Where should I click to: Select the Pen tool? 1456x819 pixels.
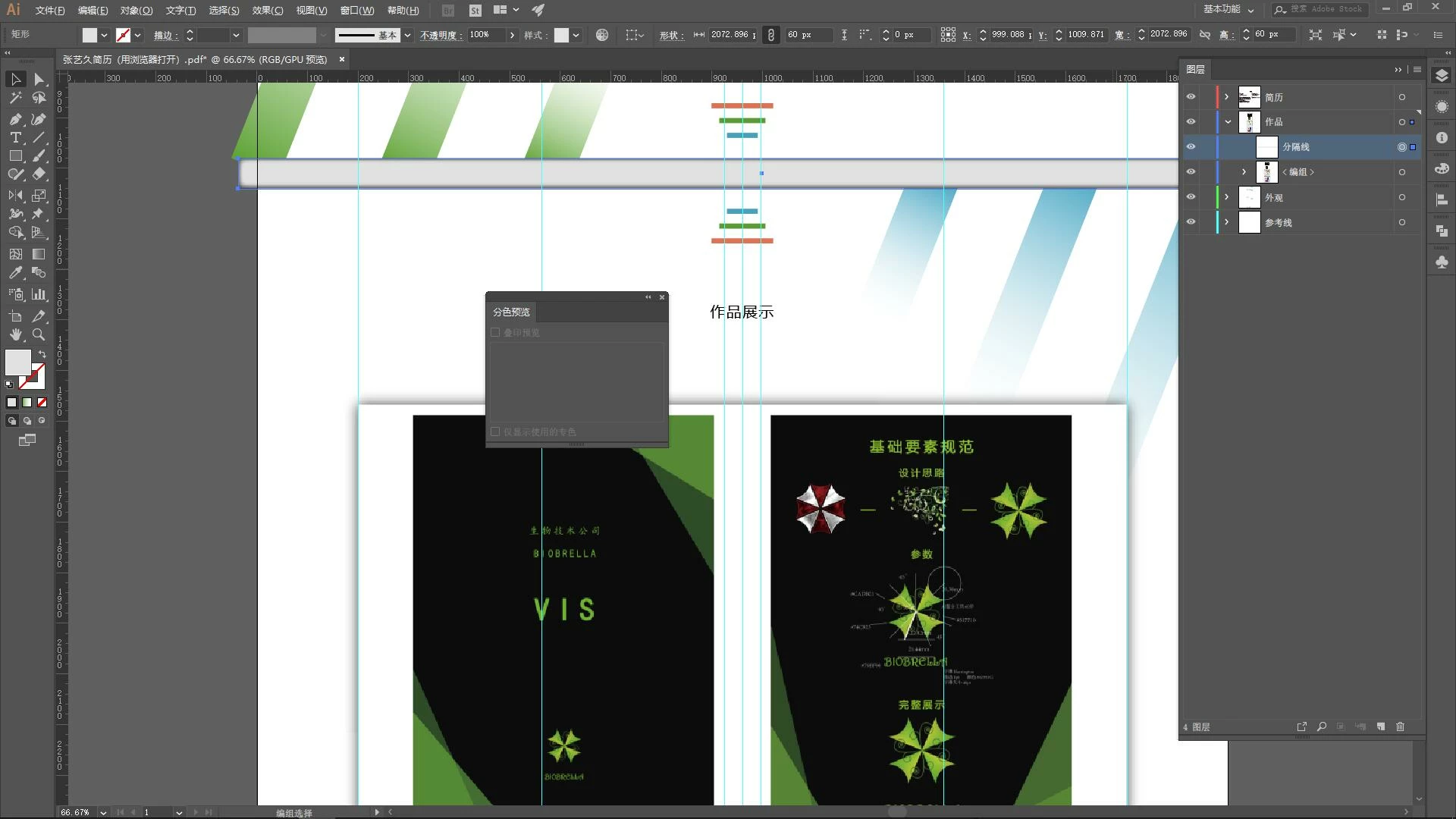pos(15,119)
